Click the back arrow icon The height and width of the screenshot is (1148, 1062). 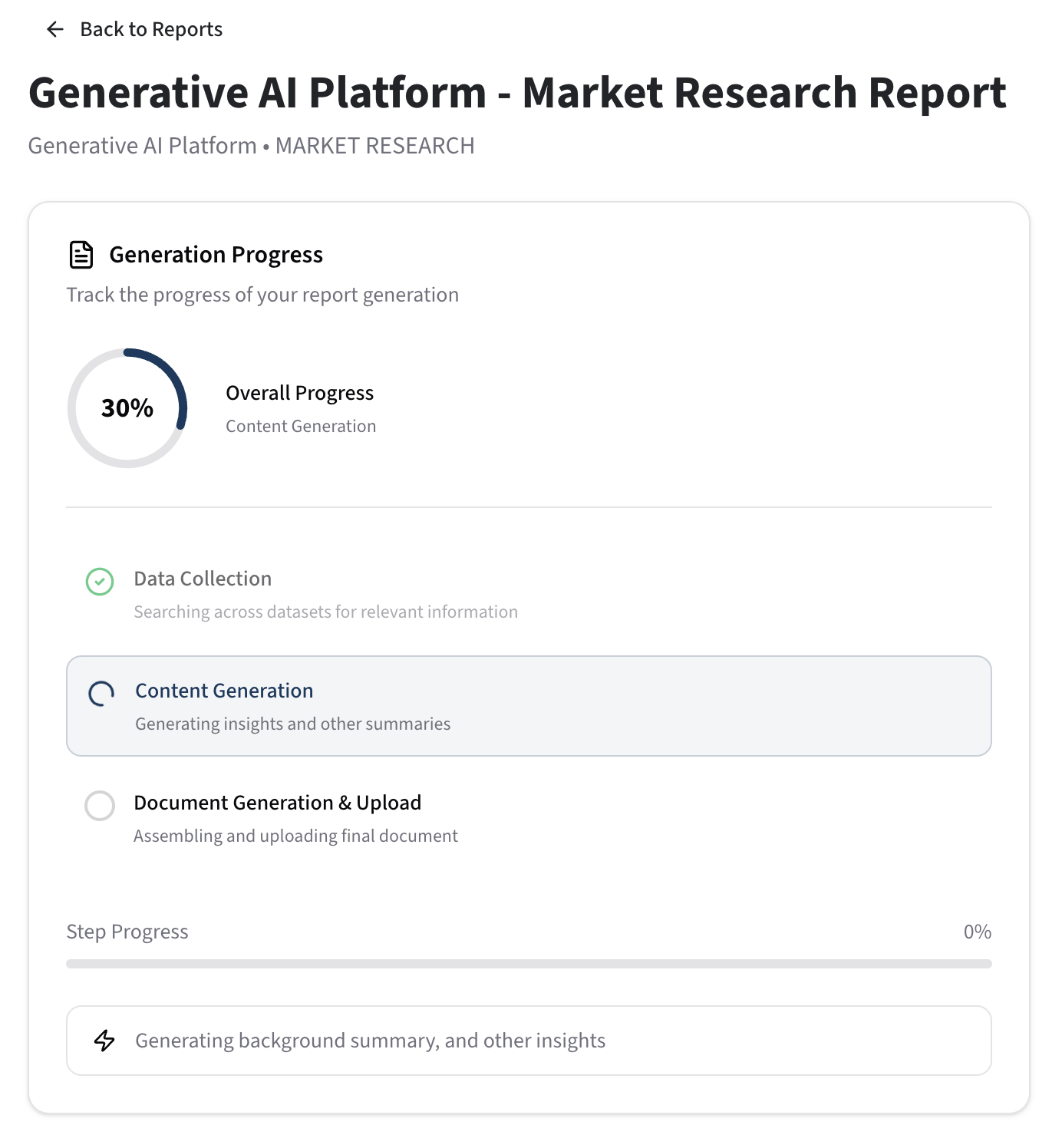54,29
